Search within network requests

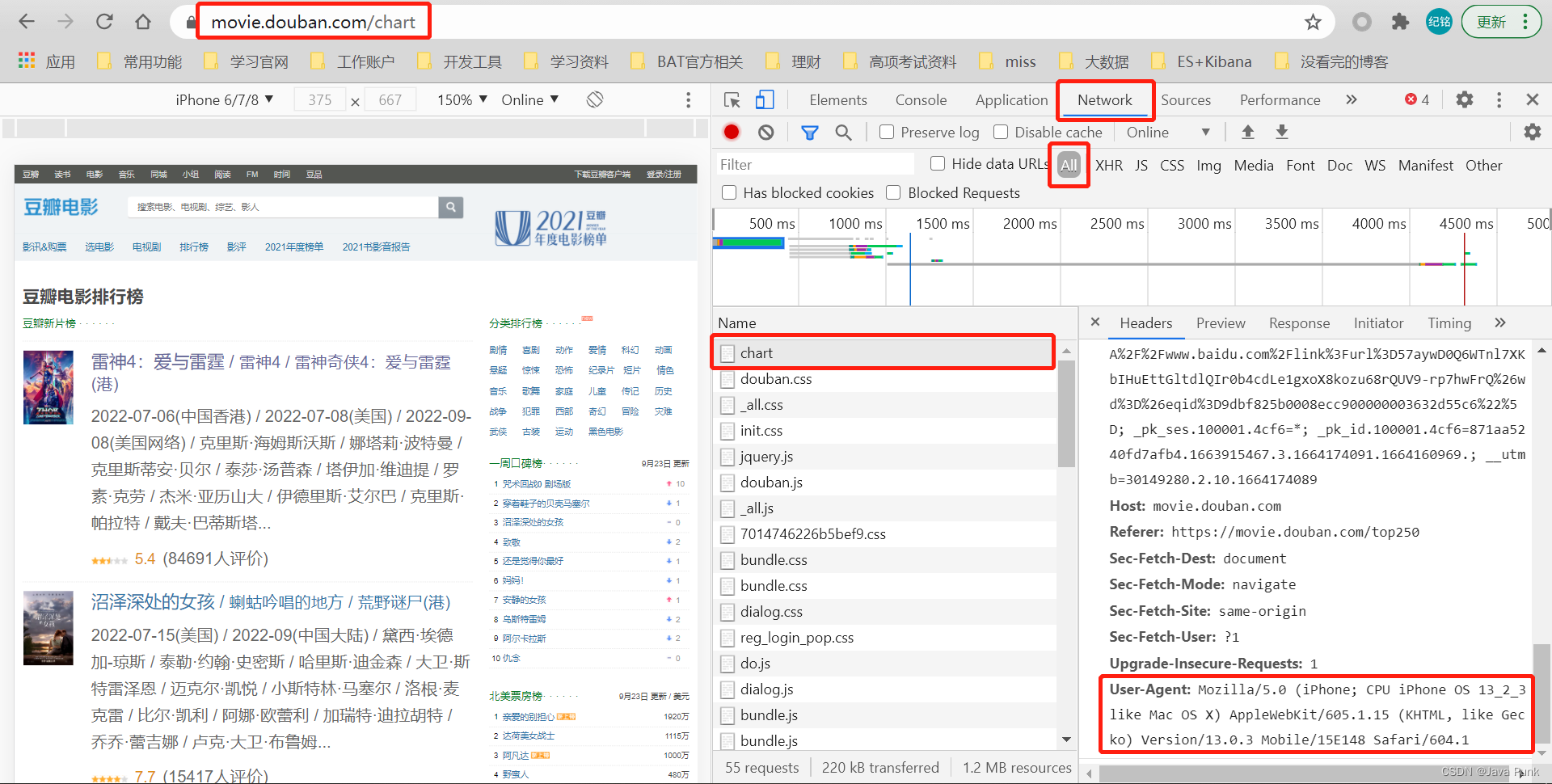click(x=844, y=132)
